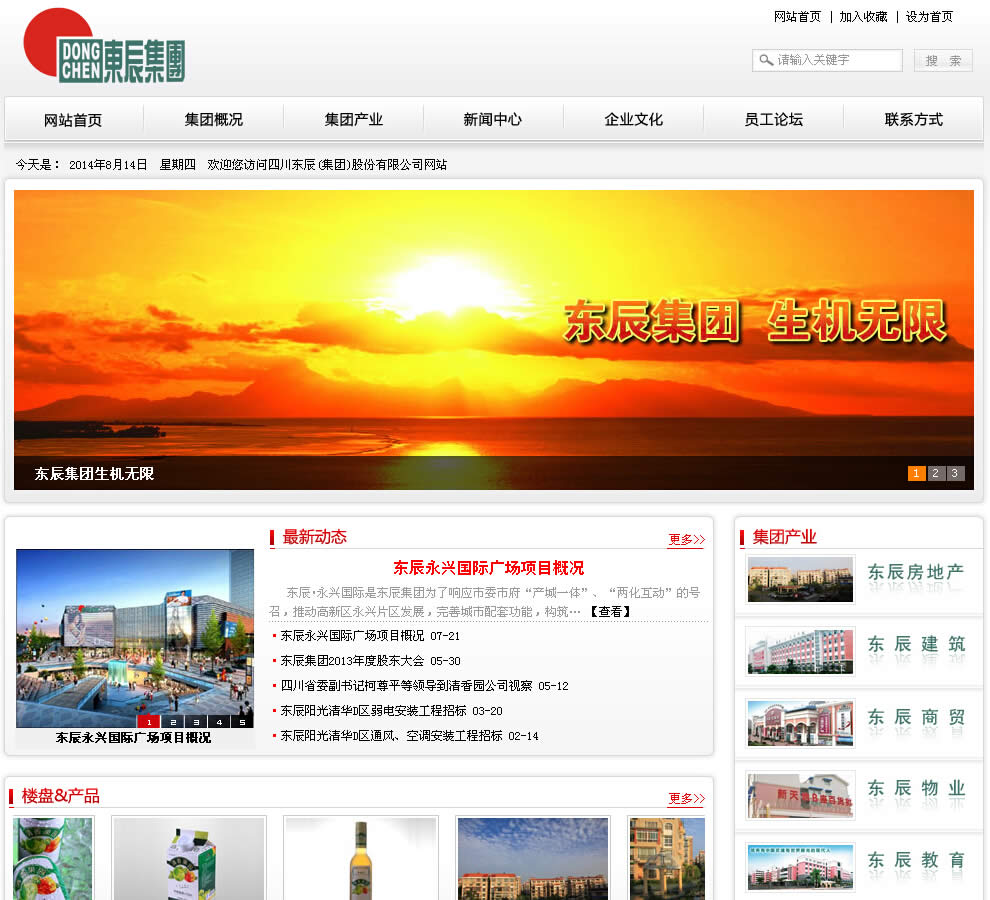Click the Dongchen Group logo
This screenshot has height=900, width=990.
[x=104, y=47]
